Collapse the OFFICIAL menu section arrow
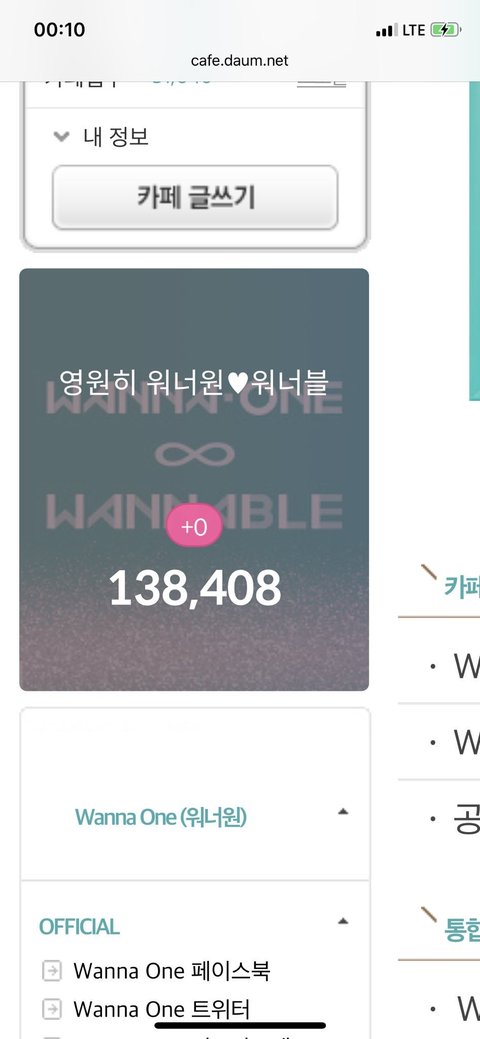480x1039 pixels. (343, 921)
